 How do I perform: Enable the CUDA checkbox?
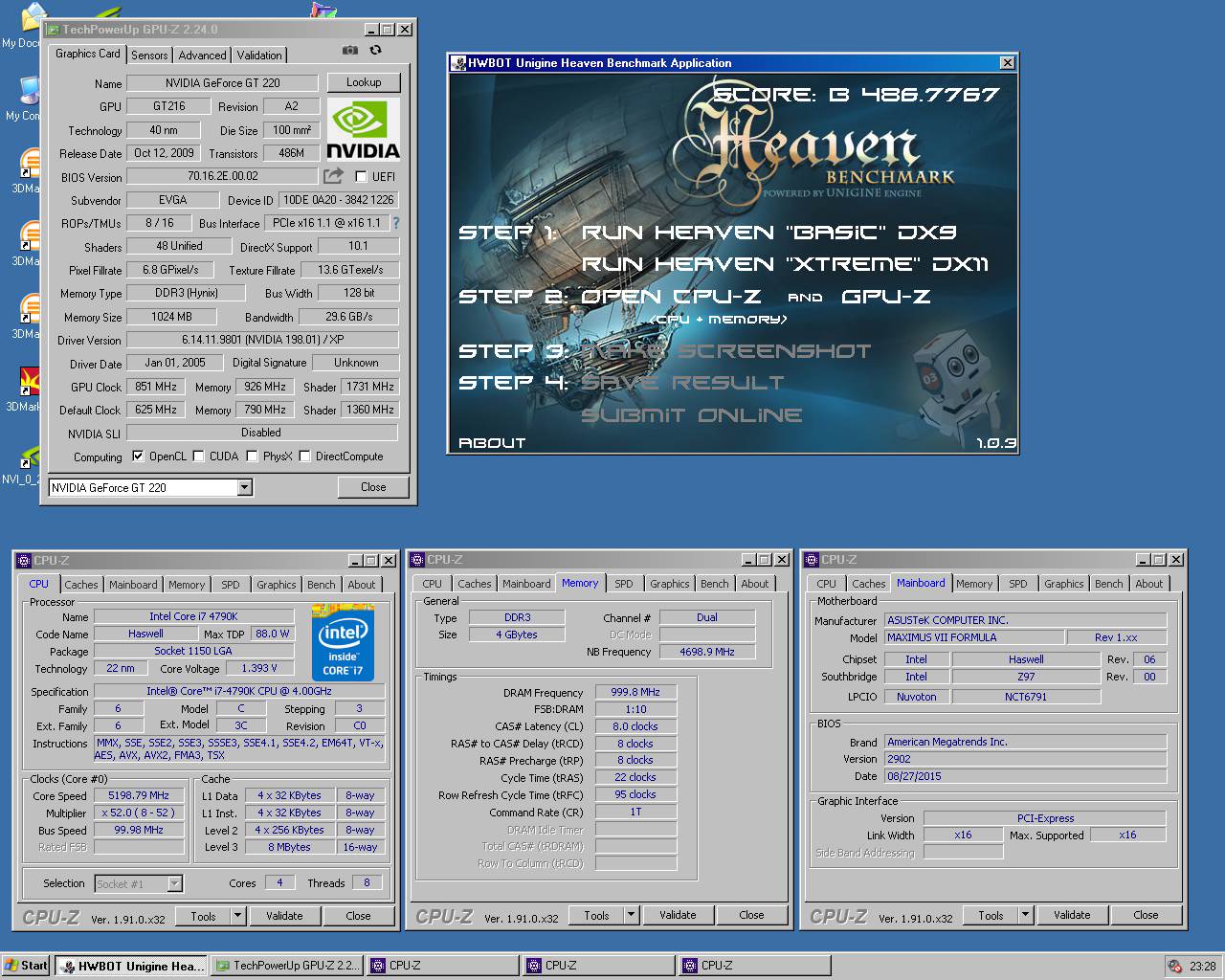click(198, 457)
